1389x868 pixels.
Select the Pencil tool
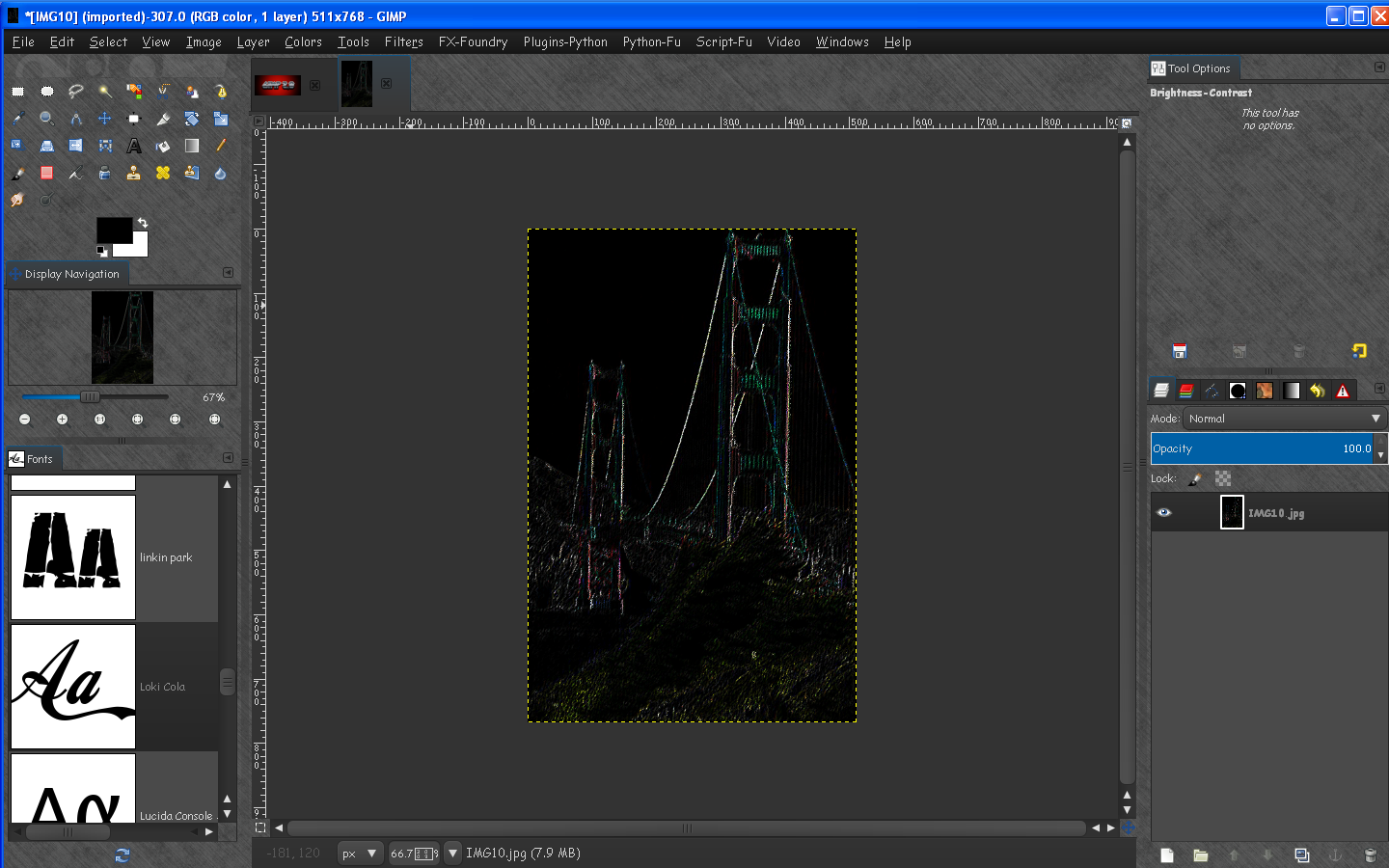point(220,146)
